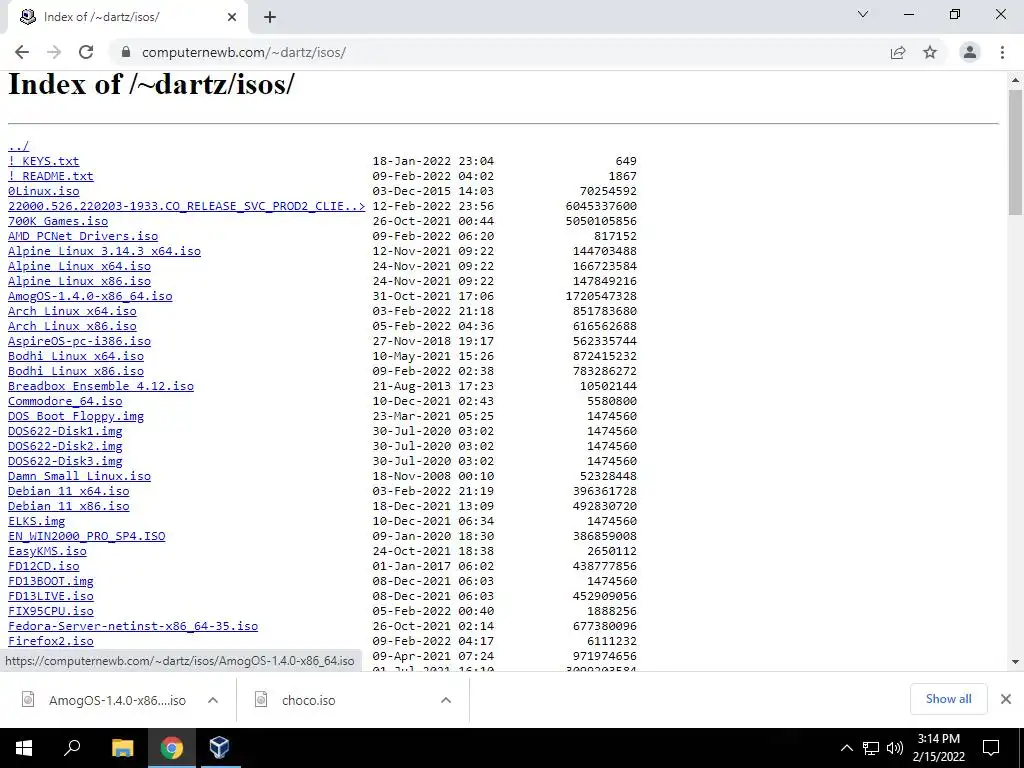This screenshot has height=768, width=1024.
Task: Download Fedora-Server-netinst-x86_64-35.iso
Action: pyautogui.click(x=133, y=626)
